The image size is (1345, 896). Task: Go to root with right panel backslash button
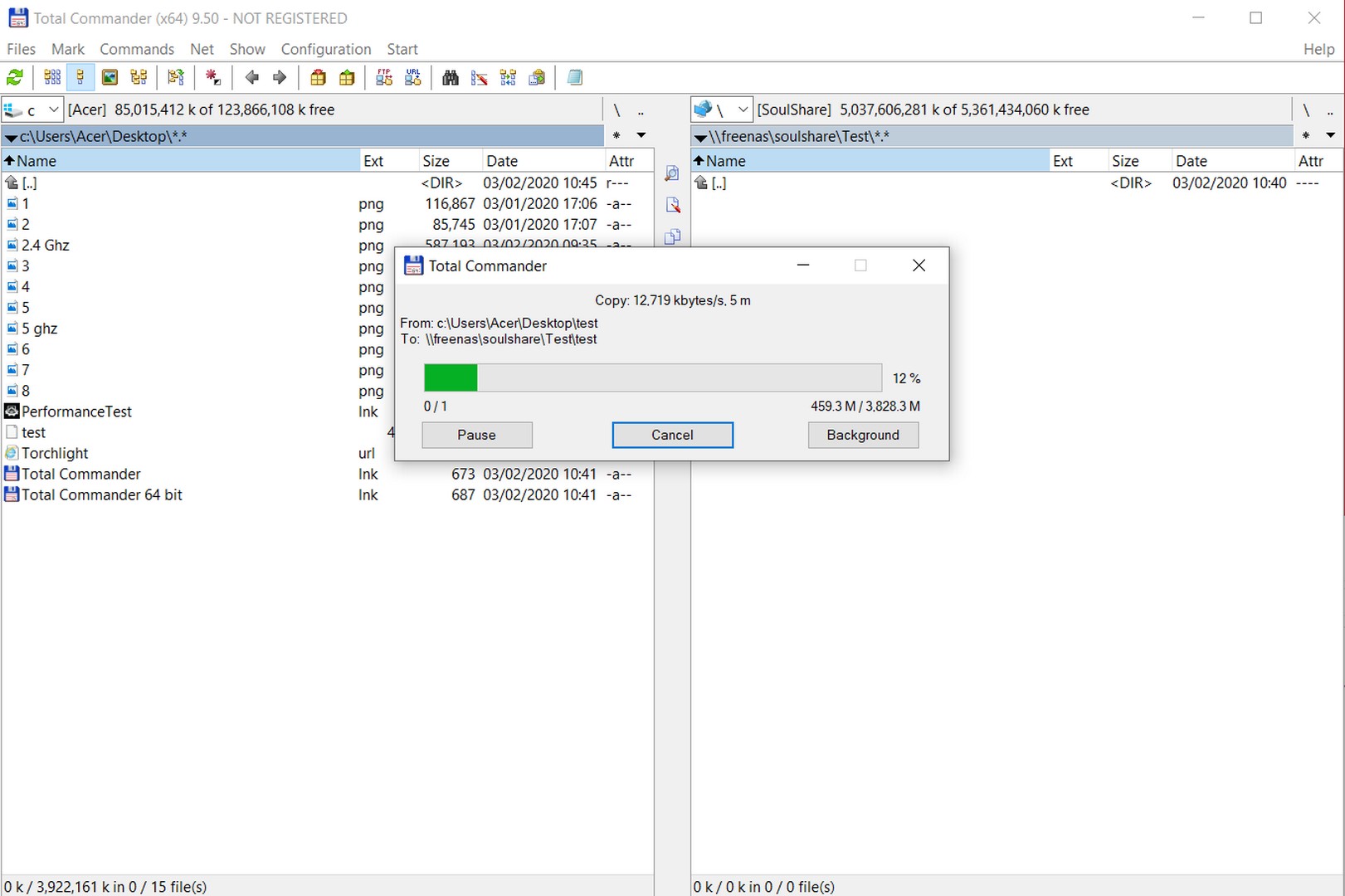[x=1306, y=110]
